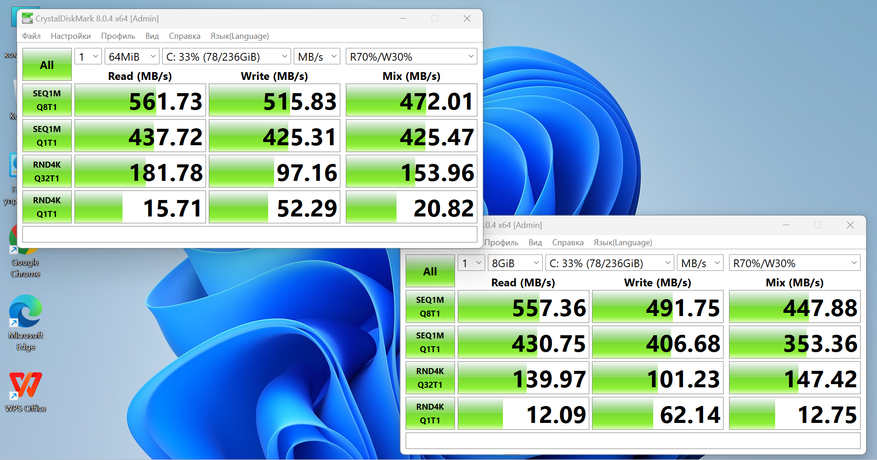This screenshot has height=460, width=877.
Task: Click CrystalDiskMark title icon in 64MiB window
Action: point(27,18)
